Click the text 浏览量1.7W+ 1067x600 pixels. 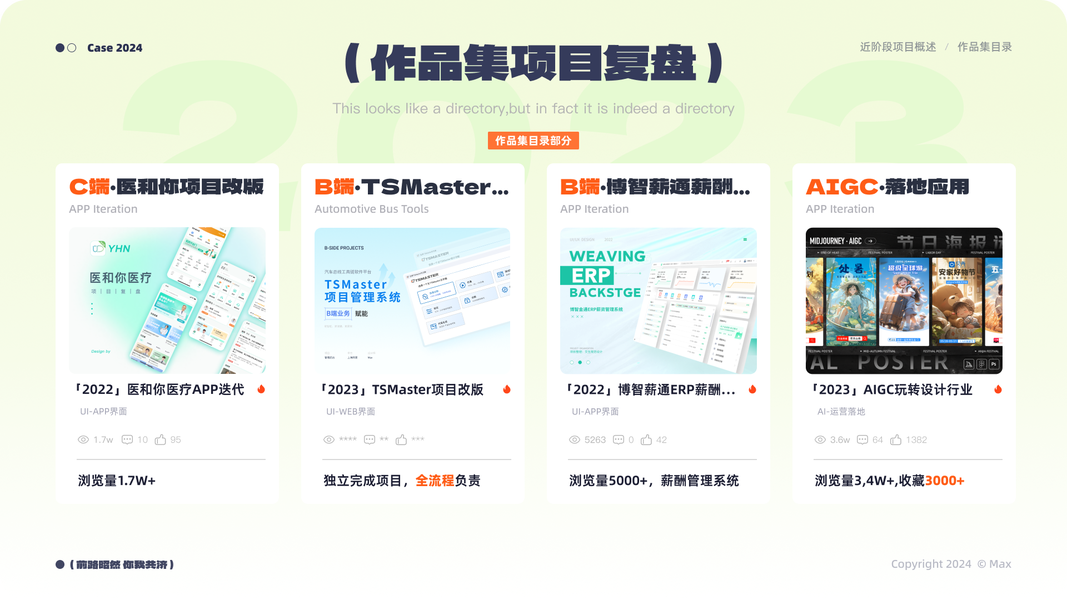116,481
